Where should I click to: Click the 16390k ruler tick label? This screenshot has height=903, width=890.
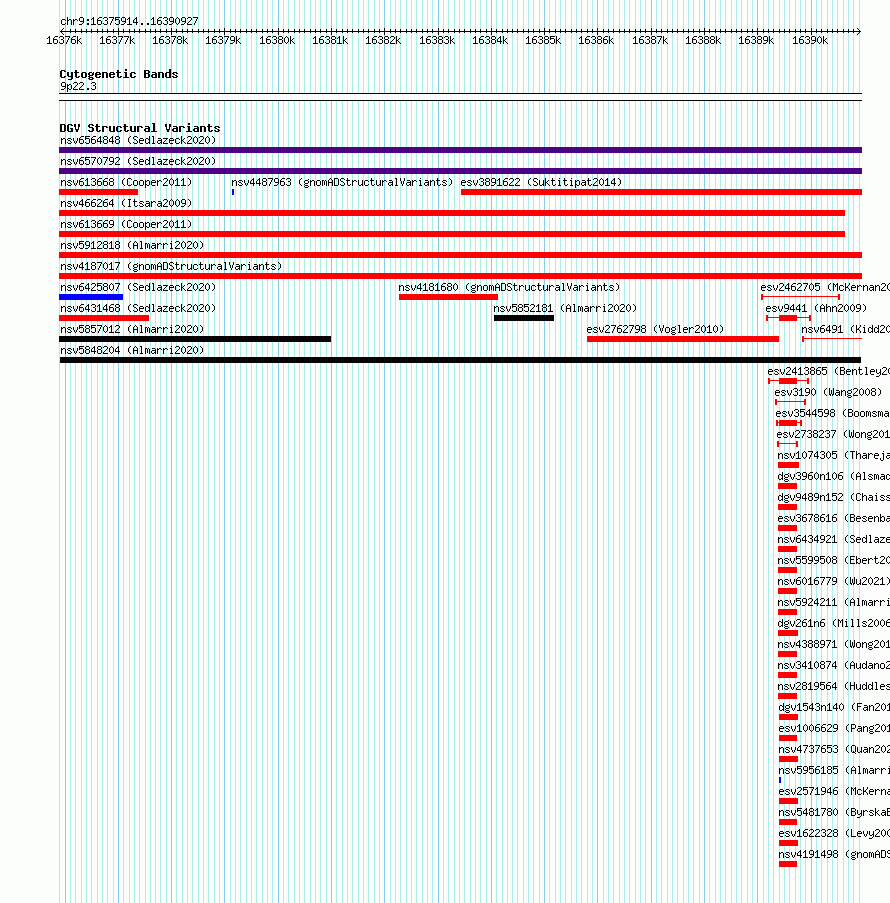(809, 40)
